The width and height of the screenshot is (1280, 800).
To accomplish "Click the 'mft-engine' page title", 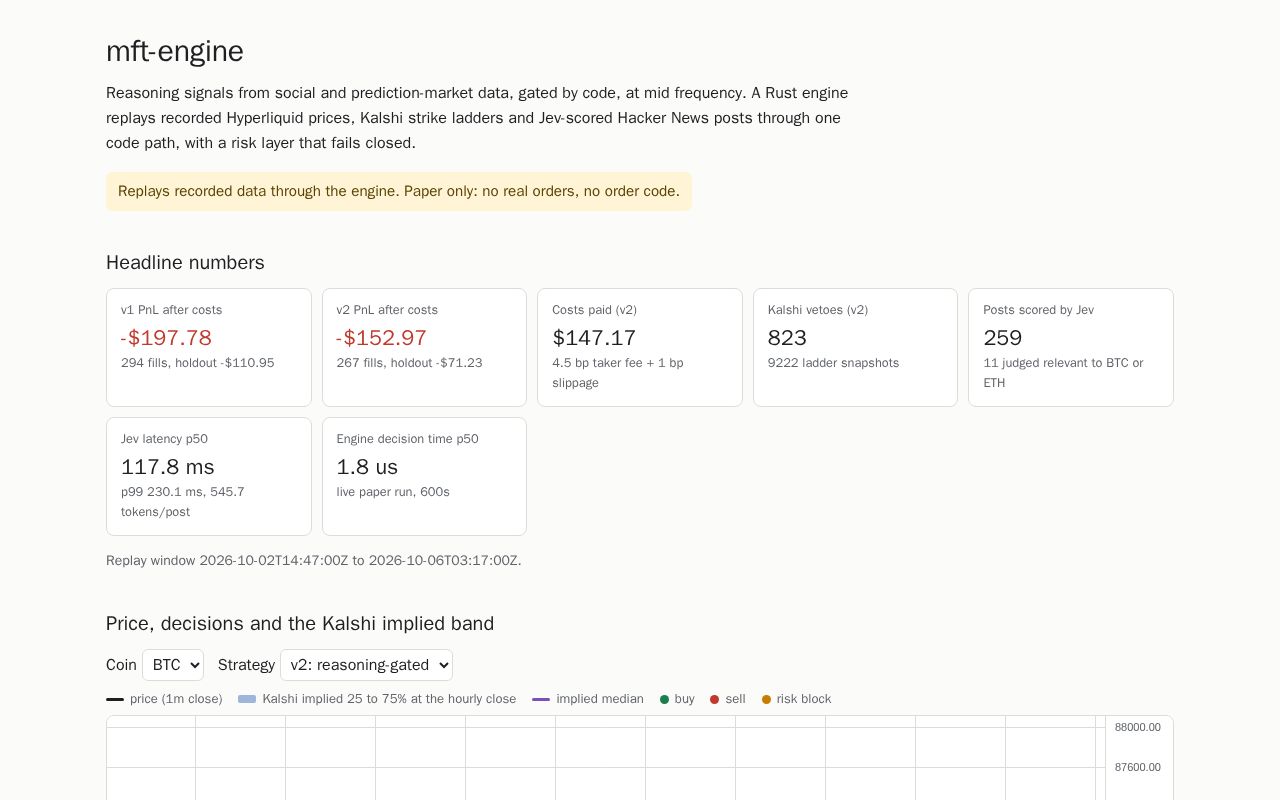I will click(175, 51).
